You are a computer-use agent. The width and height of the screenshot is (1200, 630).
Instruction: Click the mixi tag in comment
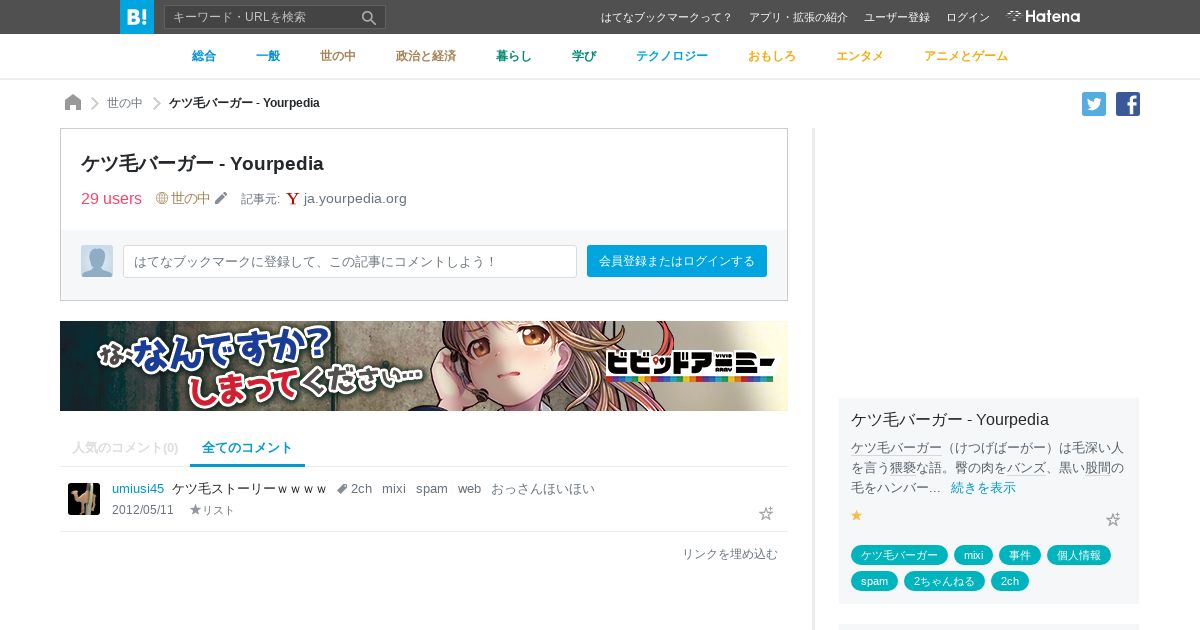coord(394,489)
